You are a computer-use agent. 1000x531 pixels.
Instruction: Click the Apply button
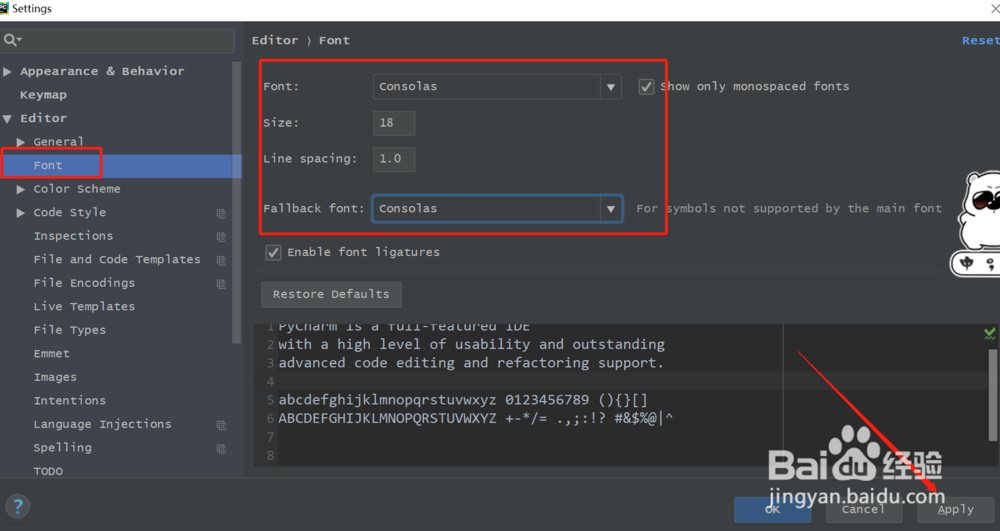point(955,509)
